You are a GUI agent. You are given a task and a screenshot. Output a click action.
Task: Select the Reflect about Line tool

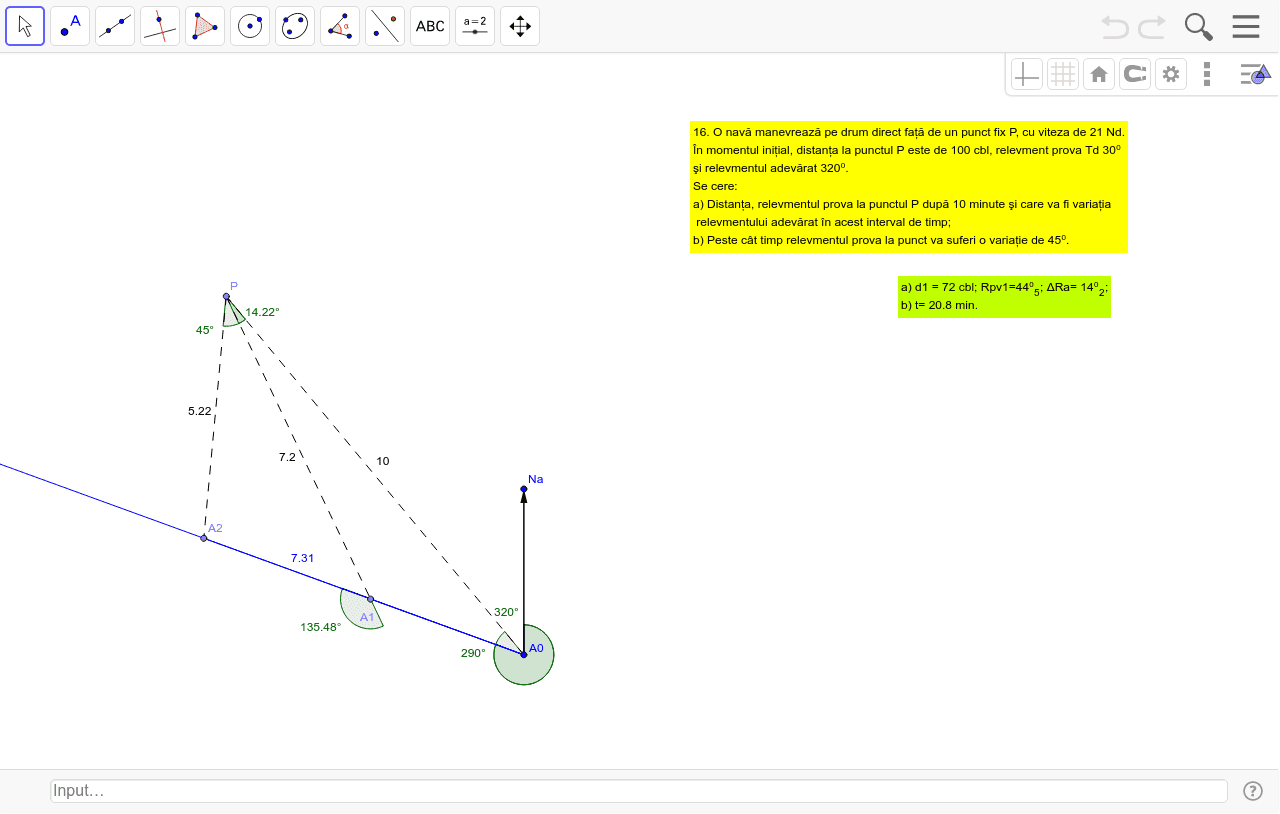(385, 26)
